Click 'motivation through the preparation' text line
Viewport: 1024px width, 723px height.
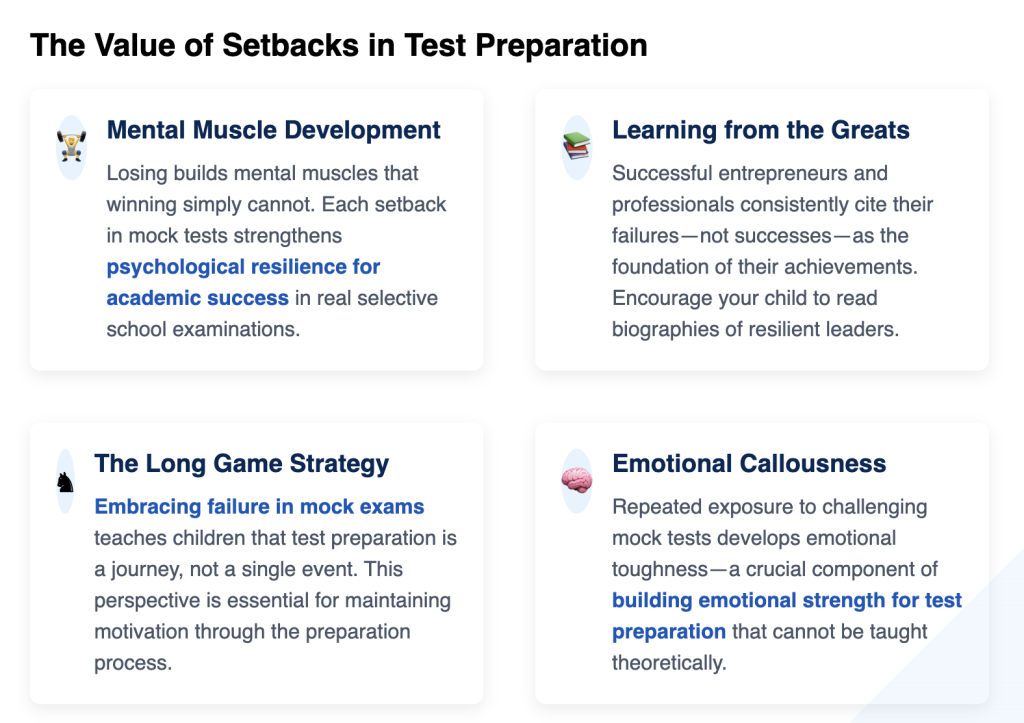252,632
